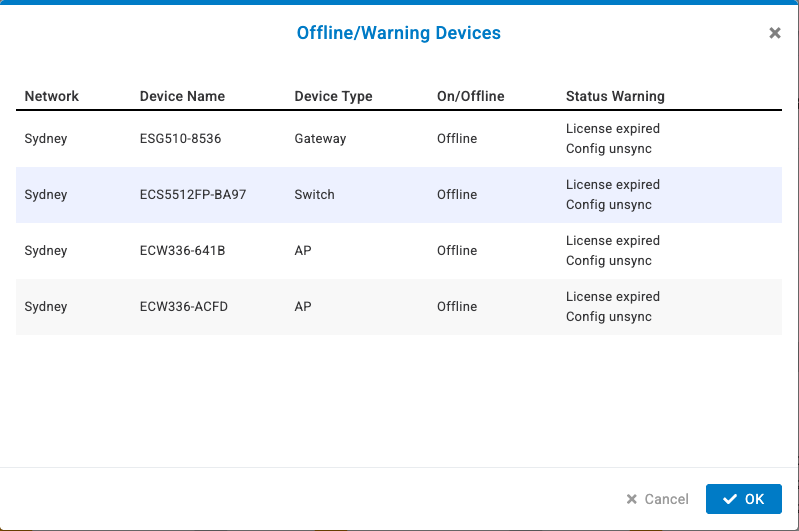Click Offline status of ECW336-641B row
This screenshot has width=799, height=531.
click(457, 251)
